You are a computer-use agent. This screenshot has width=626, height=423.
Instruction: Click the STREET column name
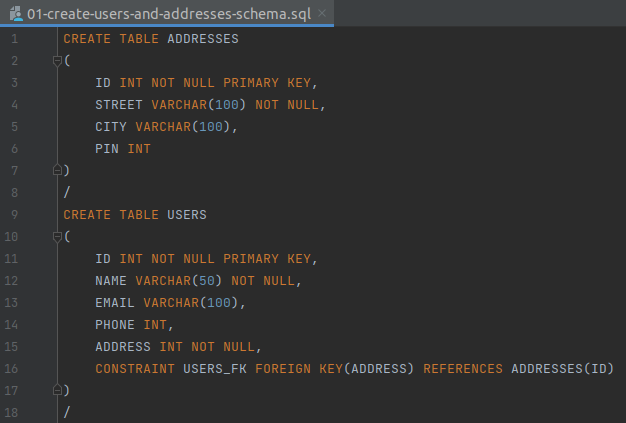tap(119, 105)
